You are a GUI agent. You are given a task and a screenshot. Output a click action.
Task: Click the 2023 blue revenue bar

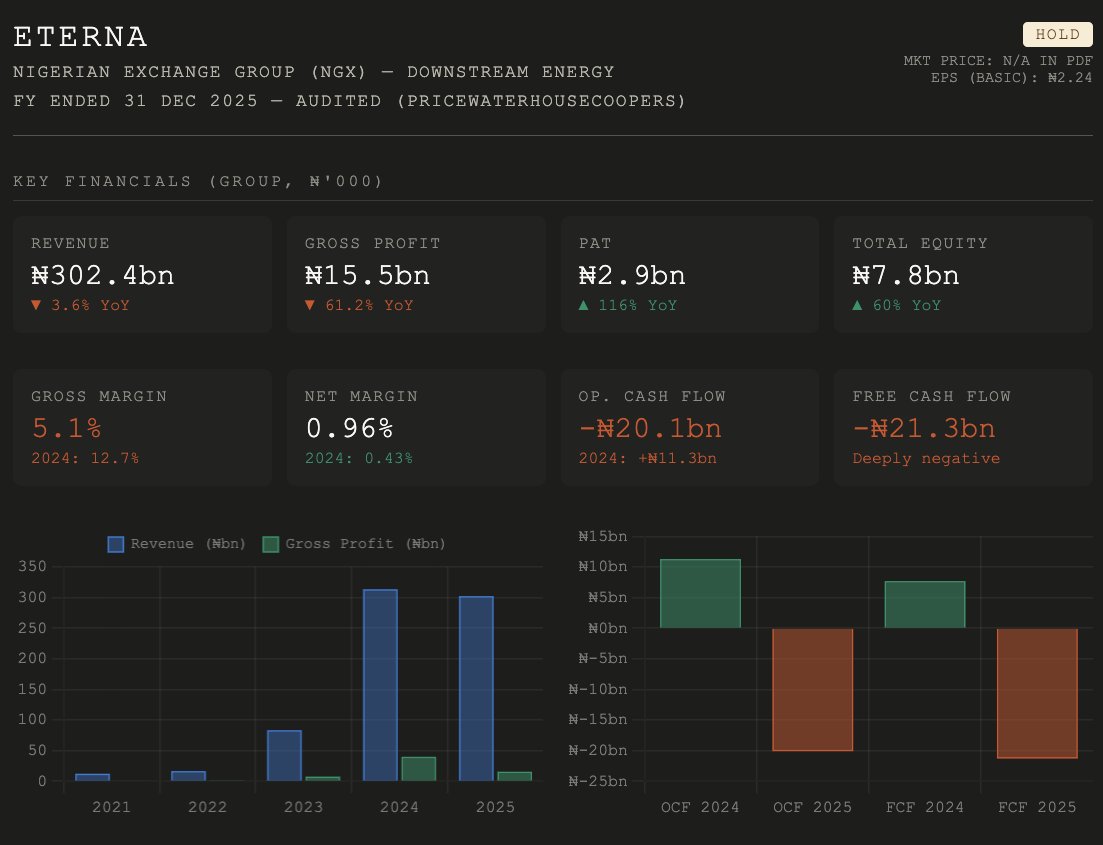(284, 756)
